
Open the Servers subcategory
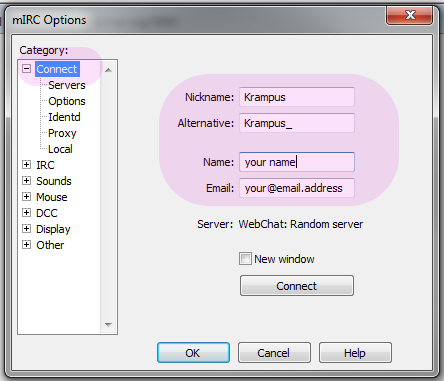pos(67,85)
